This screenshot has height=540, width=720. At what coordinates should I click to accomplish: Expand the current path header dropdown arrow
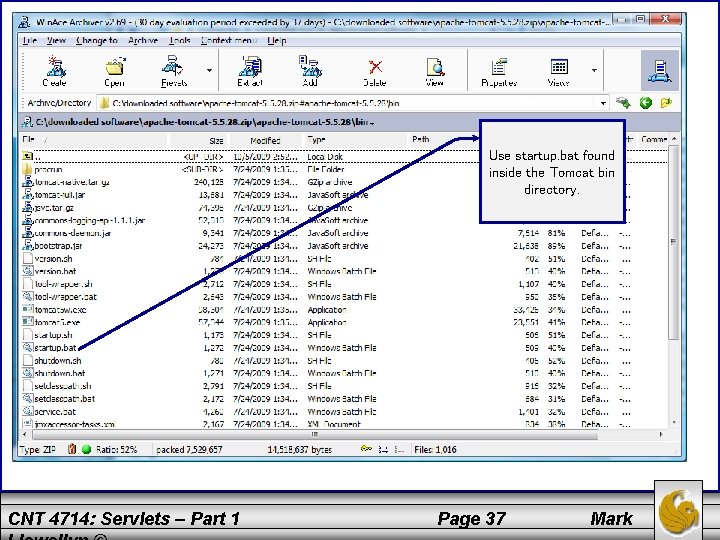(x=372, y=123)
